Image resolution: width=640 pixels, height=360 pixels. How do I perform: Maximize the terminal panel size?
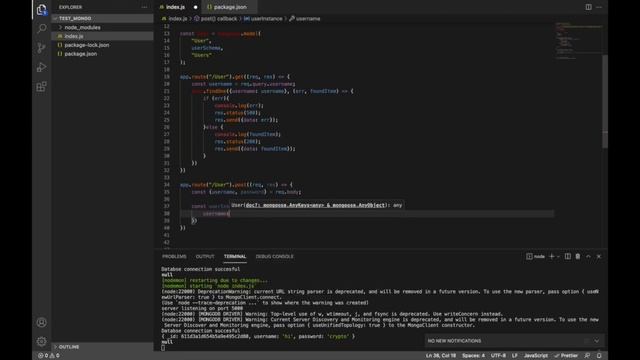click(x=588, y=256)
